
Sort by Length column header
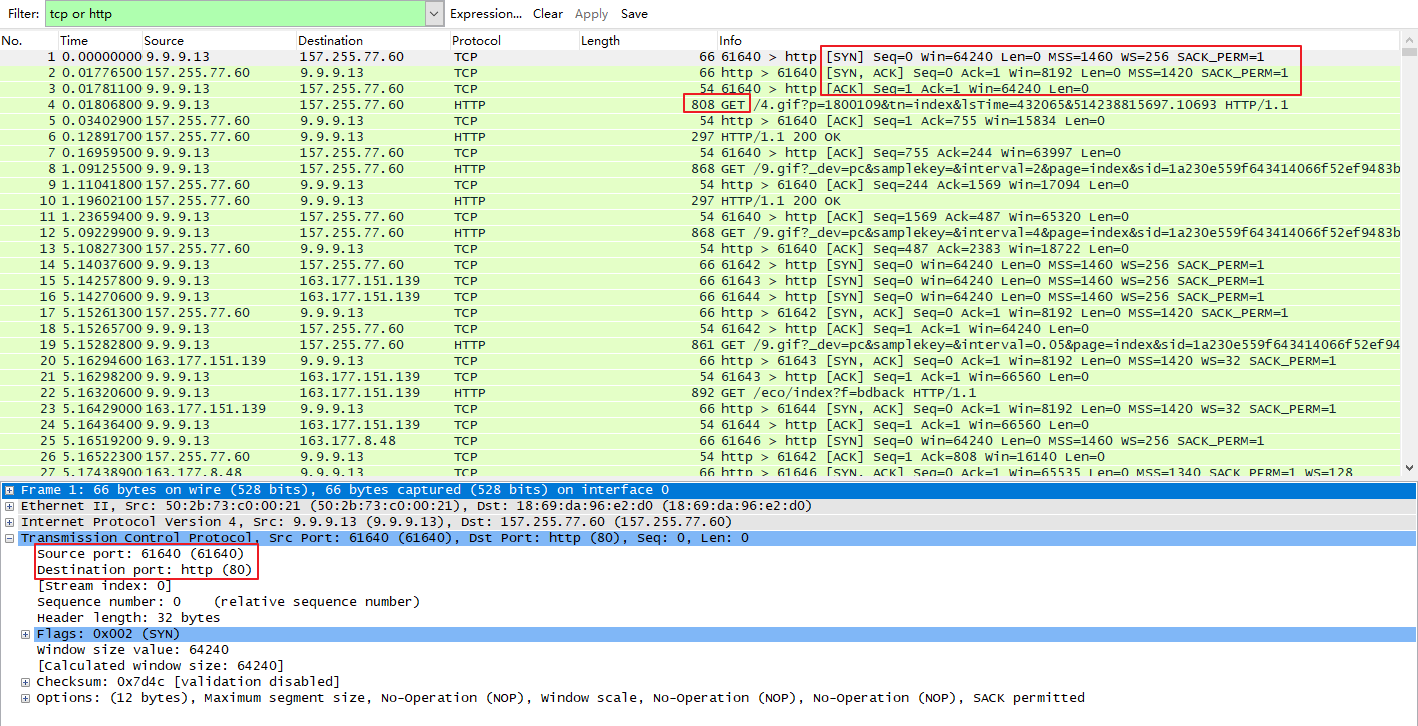pos(600,41)
